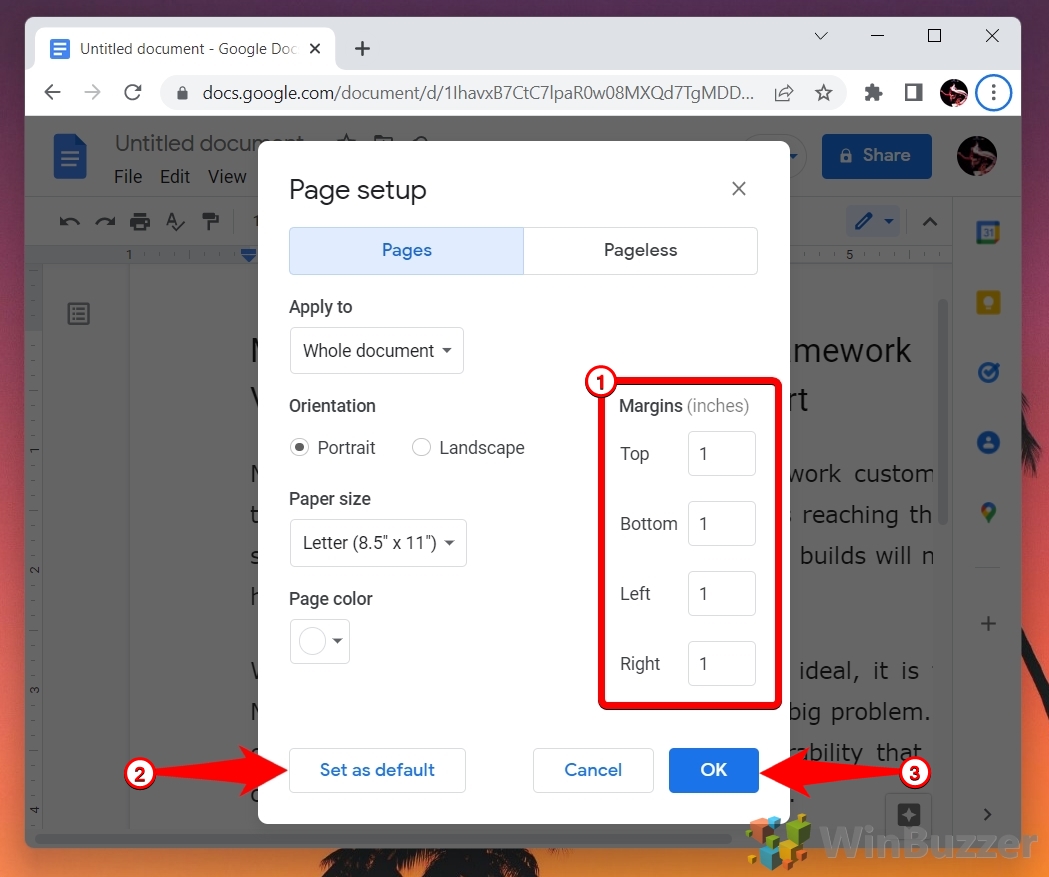Image resolution: width=1049 pixels, height=877 pixels.
Task: Open Google Tasks side panel
Action: (x=988, y=372)
